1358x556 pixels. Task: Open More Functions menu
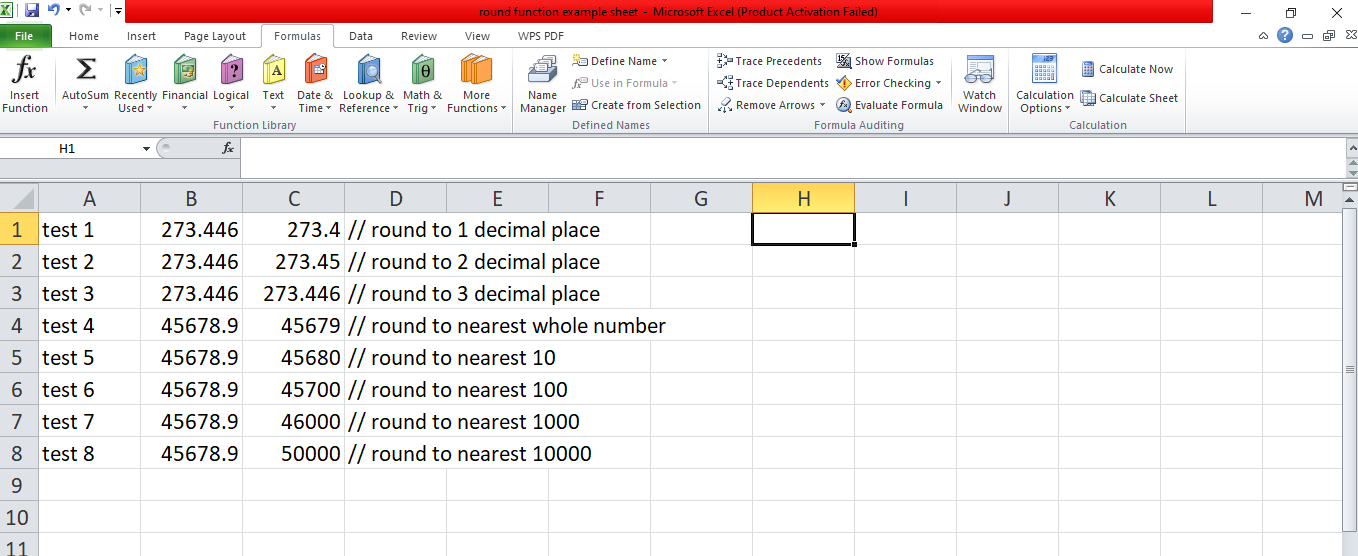[x=477, y=85]
